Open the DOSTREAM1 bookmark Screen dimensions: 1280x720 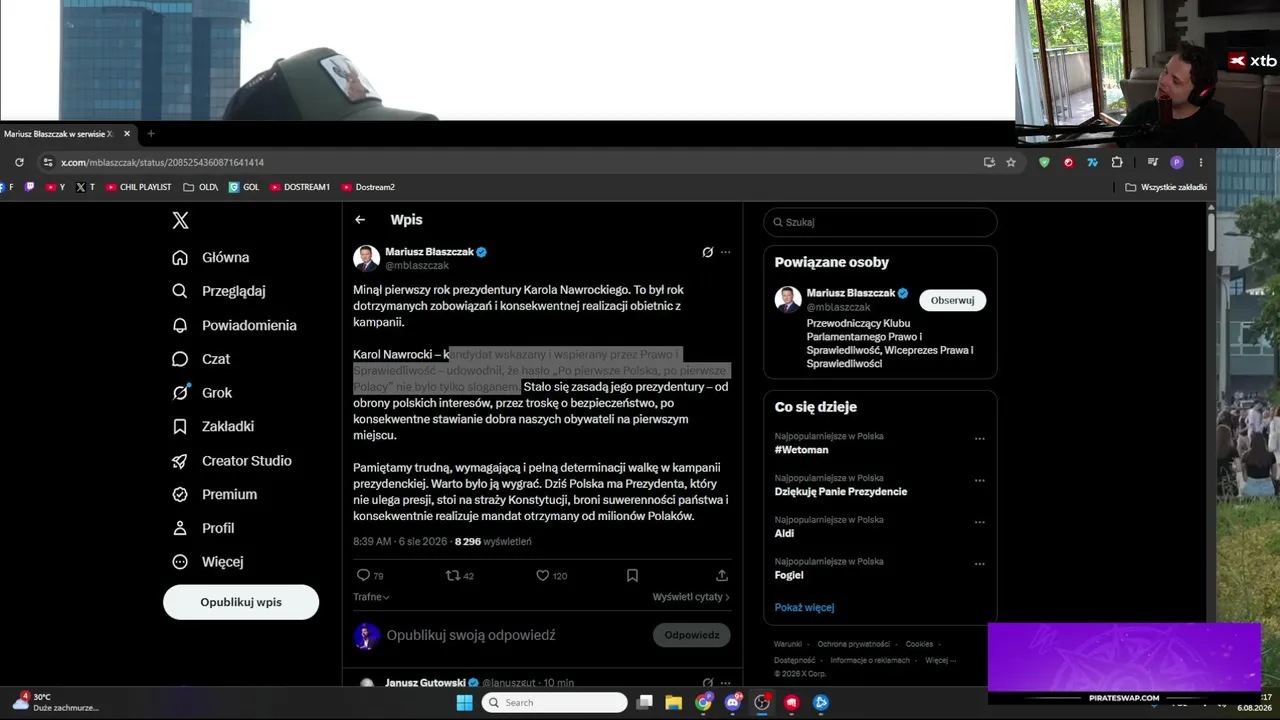tap(299, 187)
